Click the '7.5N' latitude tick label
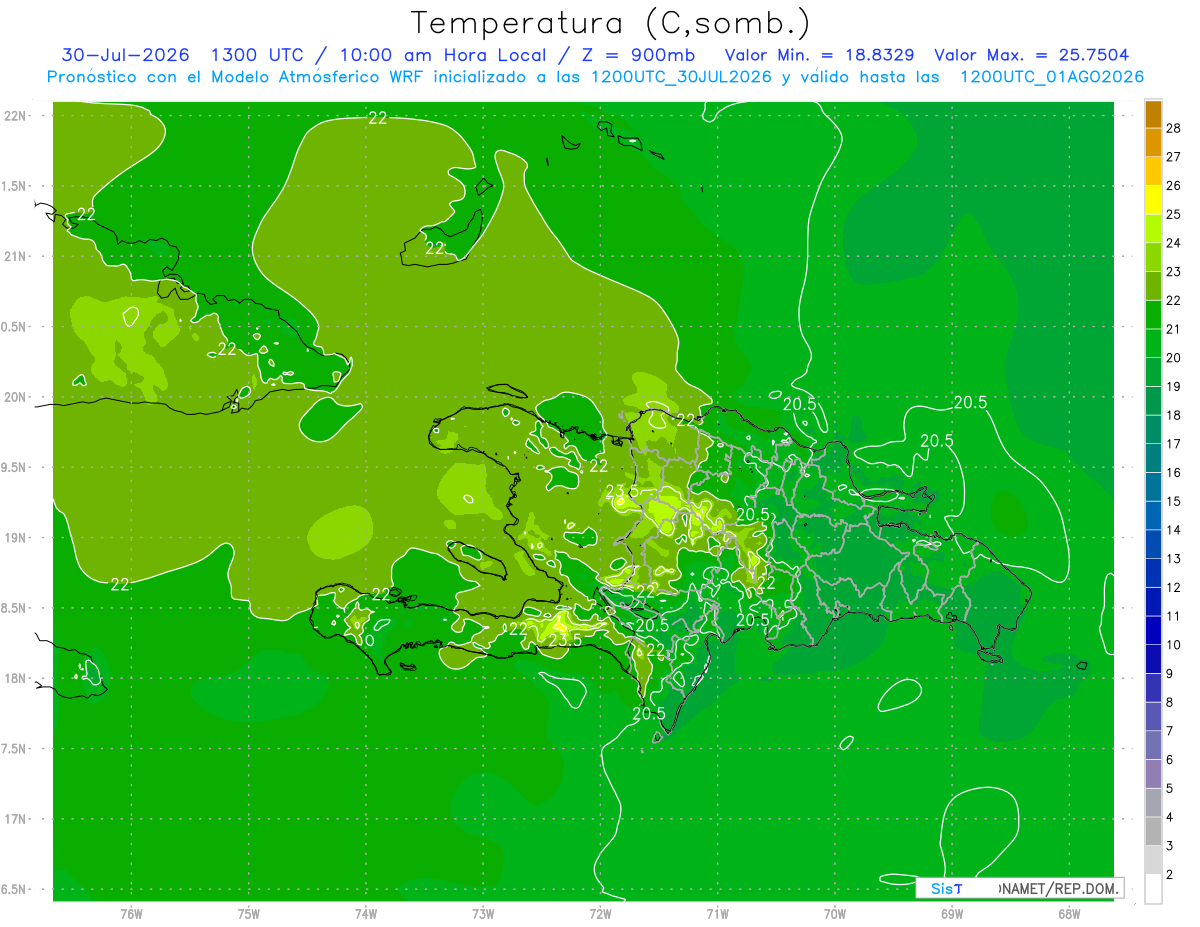Image resolution: width=1200 pixels, height=927 pixels. pos(15,749)
